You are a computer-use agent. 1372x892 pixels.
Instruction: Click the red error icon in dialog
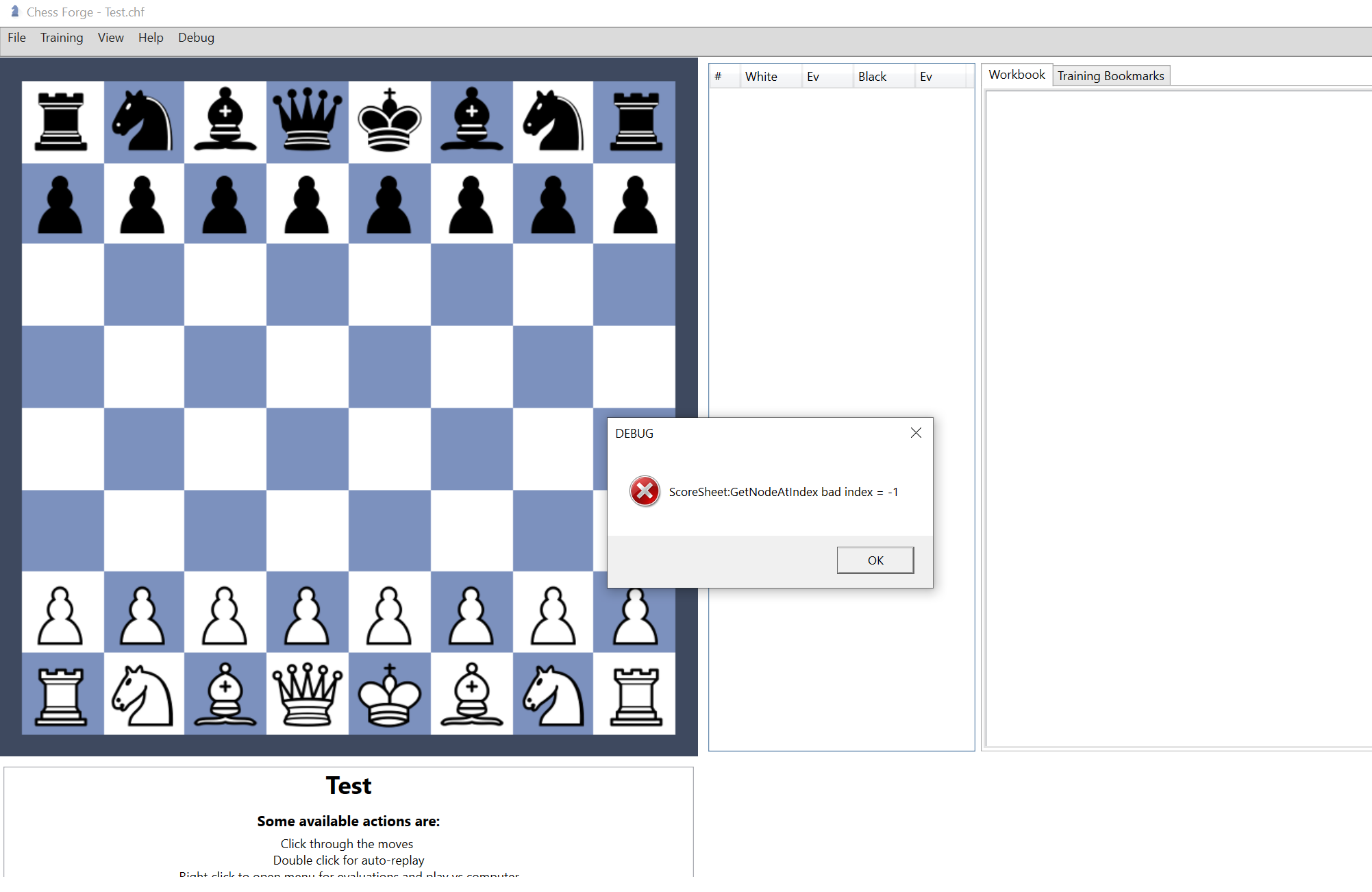645,491
